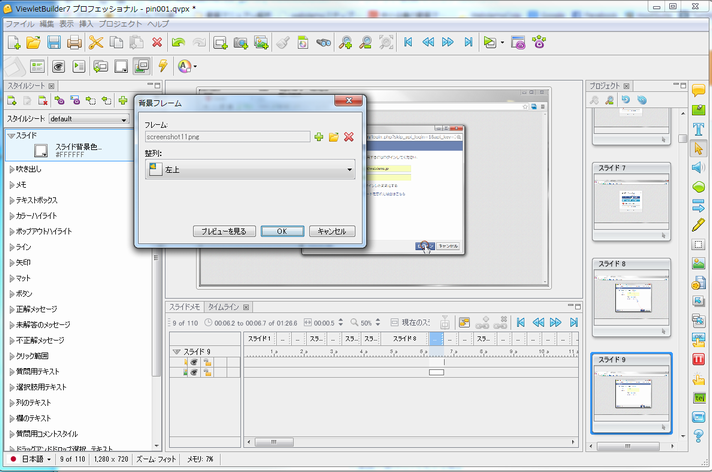Click the save project icon in toolbar

coord(54,42)
